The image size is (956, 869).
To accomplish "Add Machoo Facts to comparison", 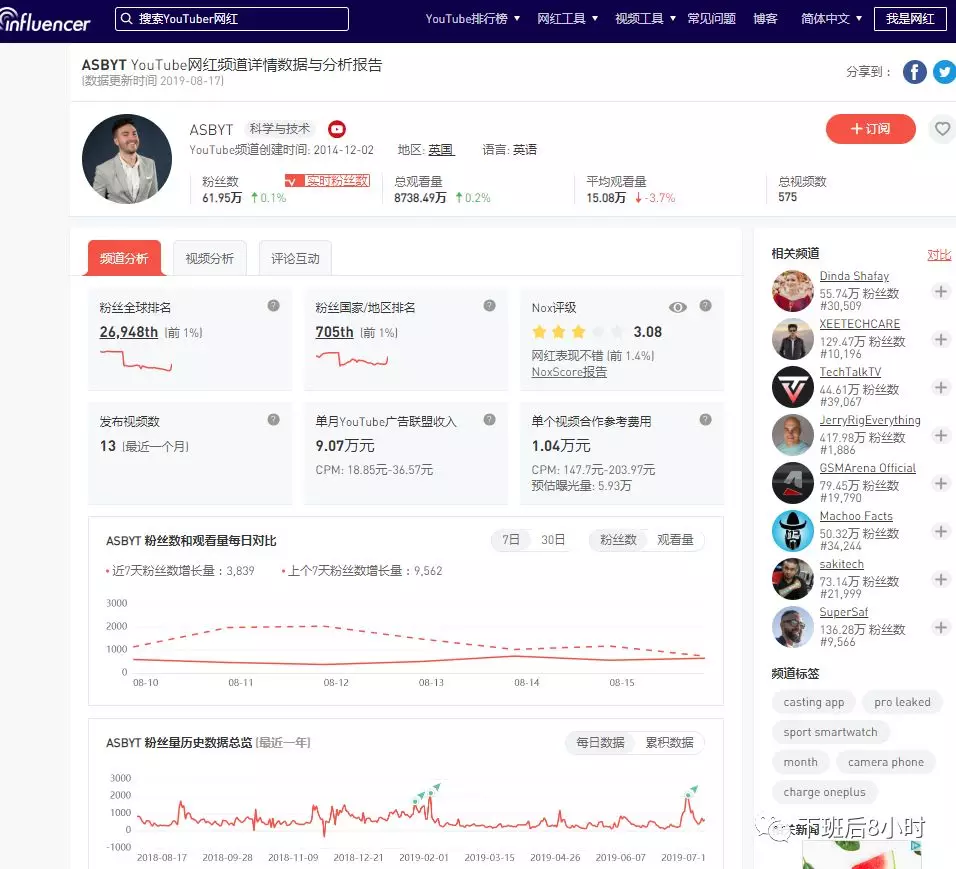I will pos(941,532).
